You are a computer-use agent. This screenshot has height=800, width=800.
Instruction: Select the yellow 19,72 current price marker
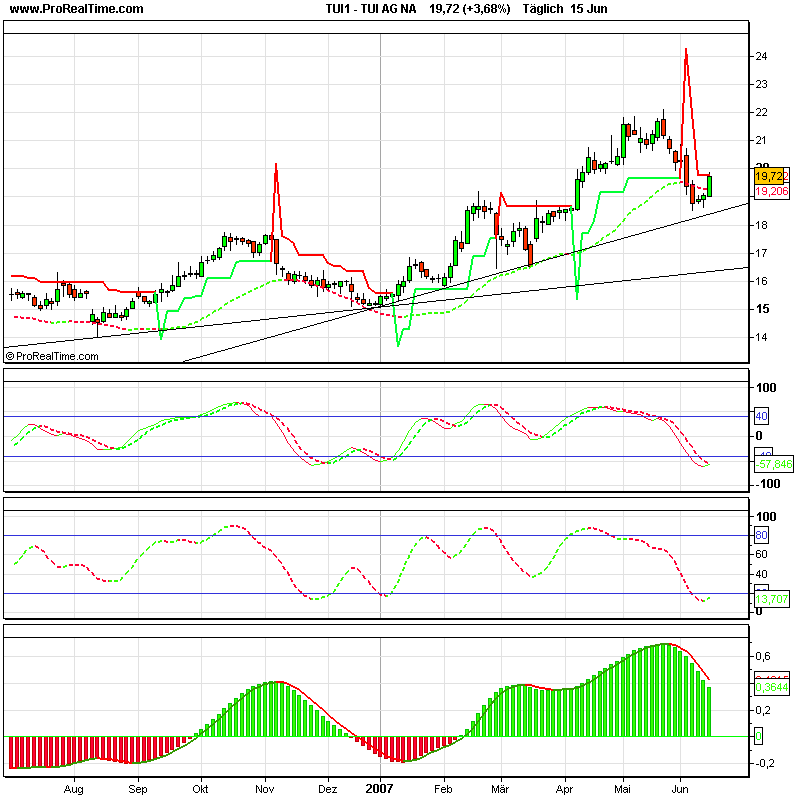point(770,175)
